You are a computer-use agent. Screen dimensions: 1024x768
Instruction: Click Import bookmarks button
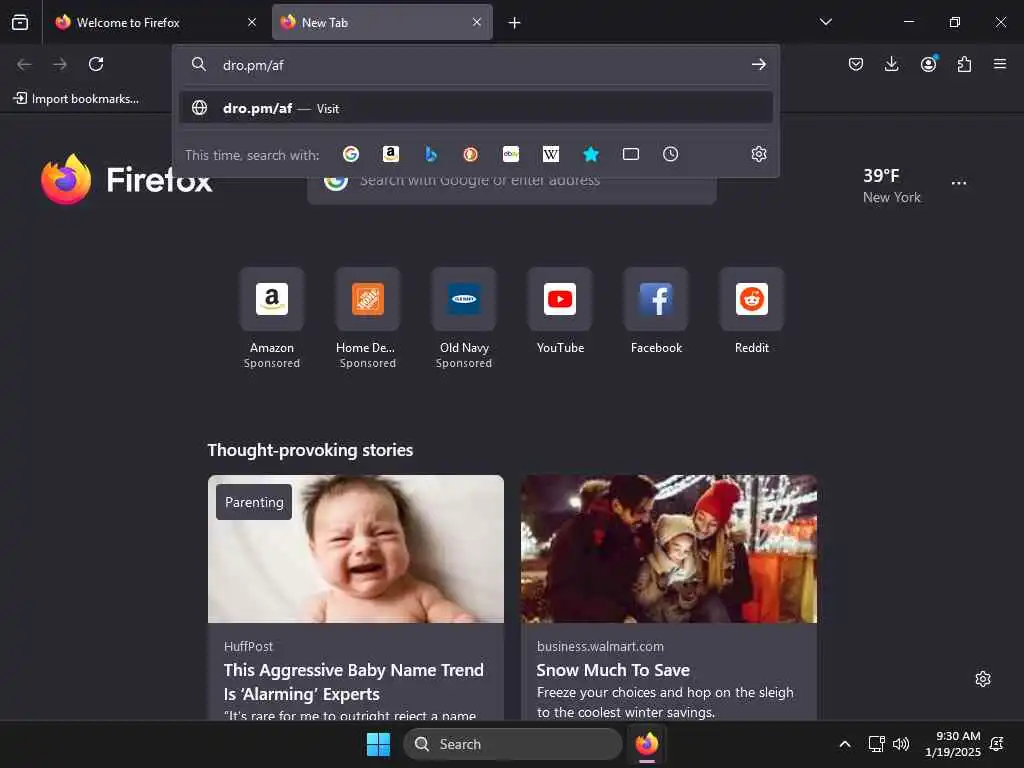pos(76,99)
